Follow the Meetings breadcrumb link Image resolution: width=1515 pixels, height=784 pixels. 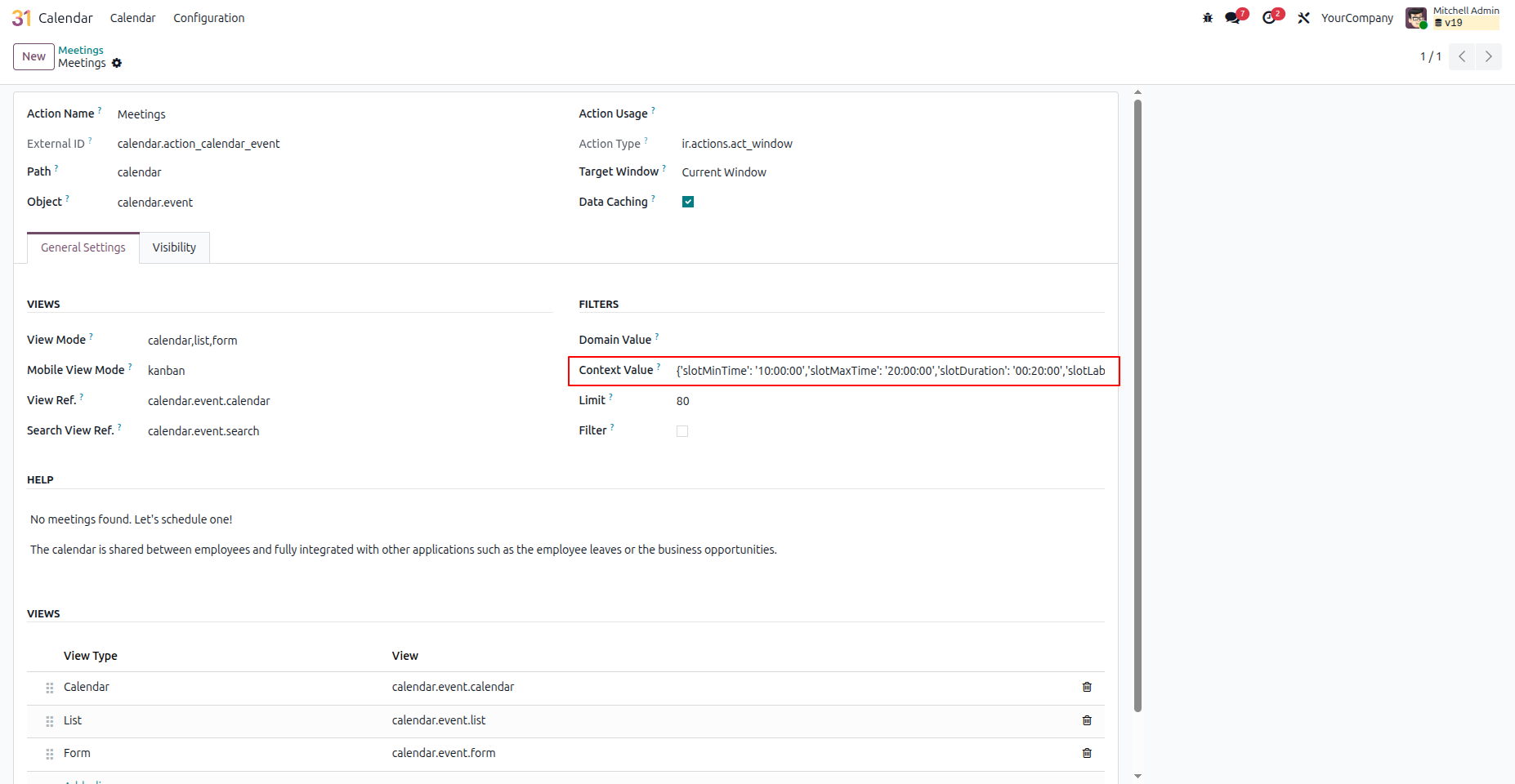(x=81, y=50)
